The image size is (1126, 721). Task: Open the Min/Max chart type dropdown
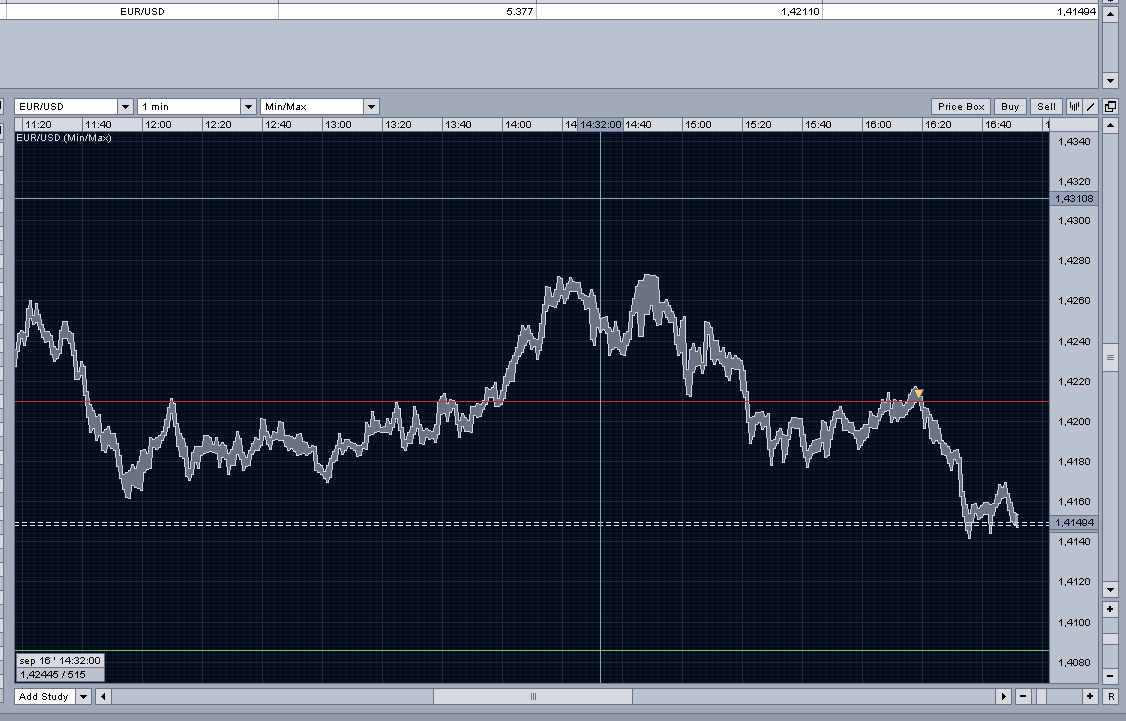click(x=371, y=106)
